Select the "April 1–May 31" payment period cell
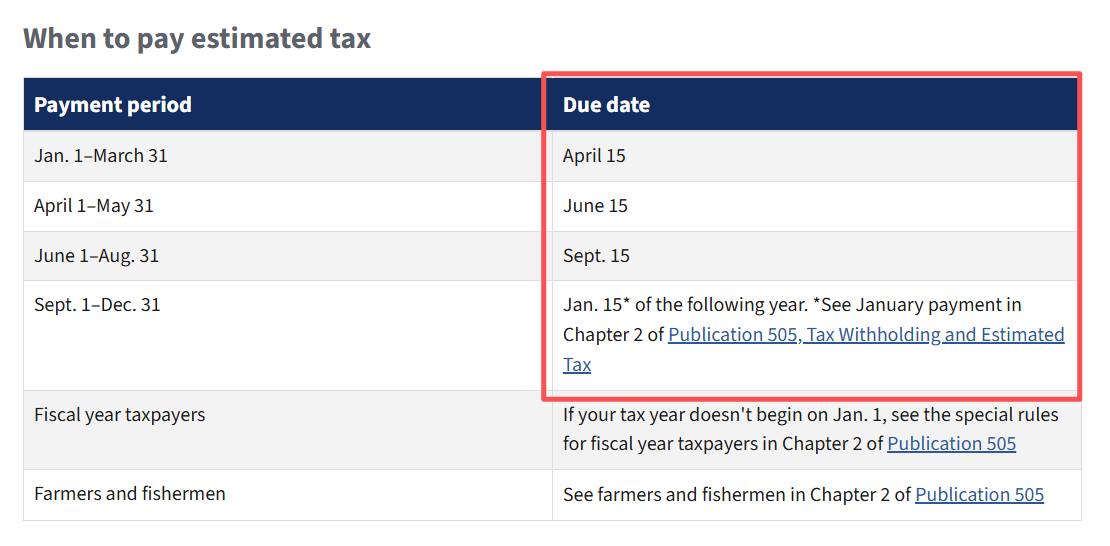This screenshot has width=1110, height=546. click(x=94, y=206)
